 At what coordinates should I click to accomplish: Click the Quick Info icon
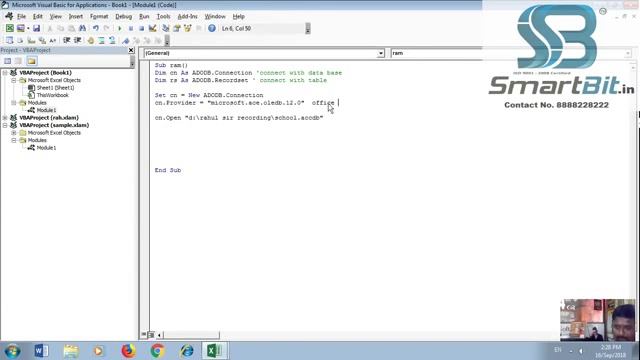[31, 40]
